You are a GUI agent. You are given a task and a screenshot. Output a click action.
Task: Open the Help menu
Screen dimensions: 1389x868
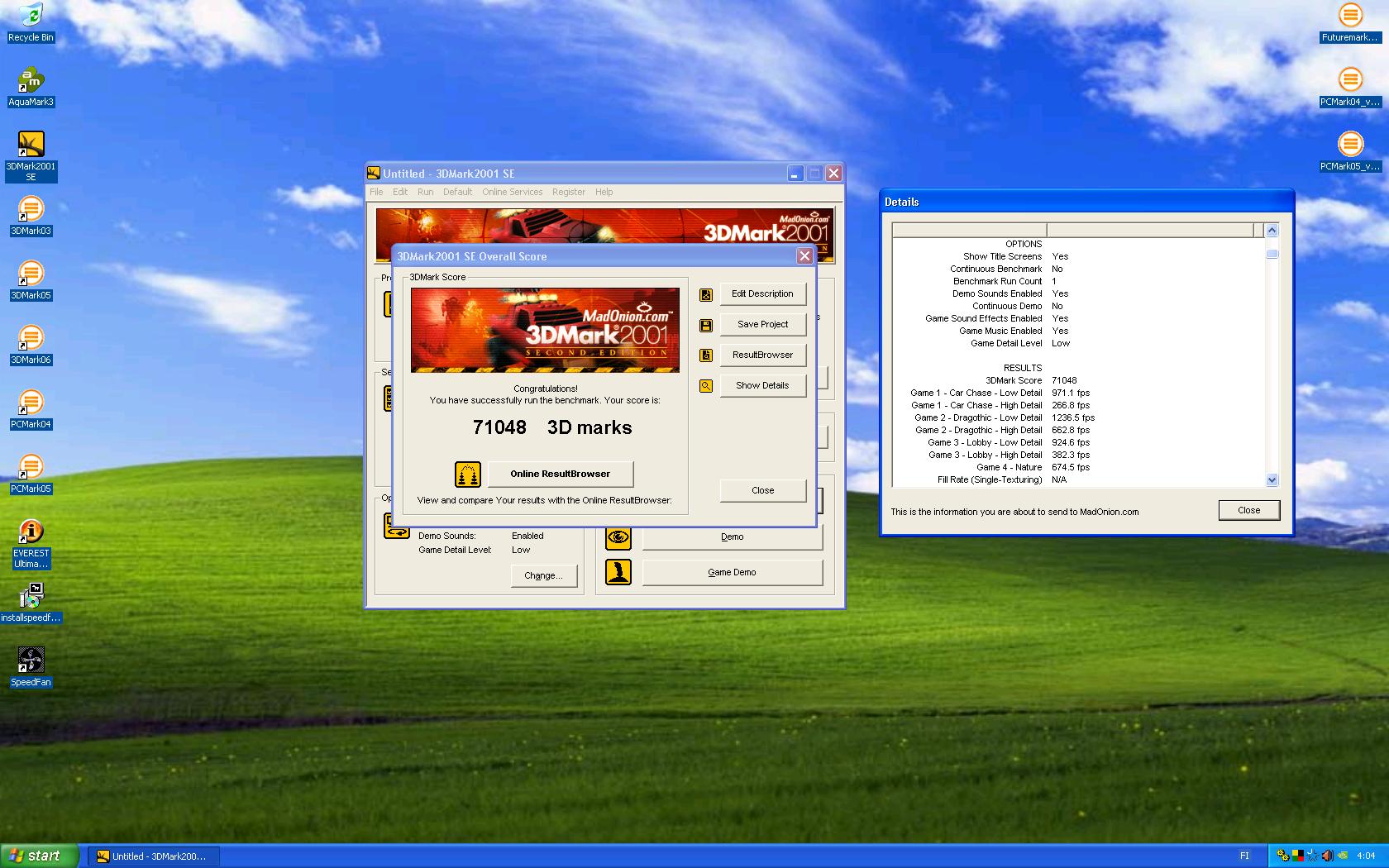(x=604, y=192)
